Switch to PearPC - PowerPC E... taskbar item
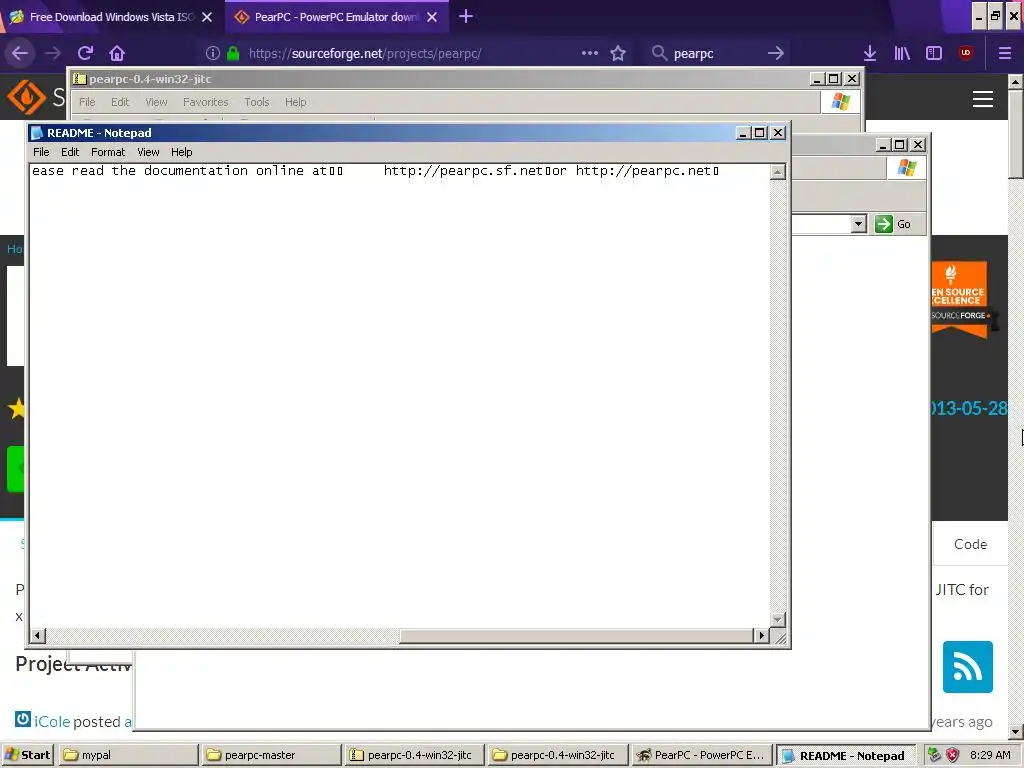1024x768 pixels. coord(701,755)
